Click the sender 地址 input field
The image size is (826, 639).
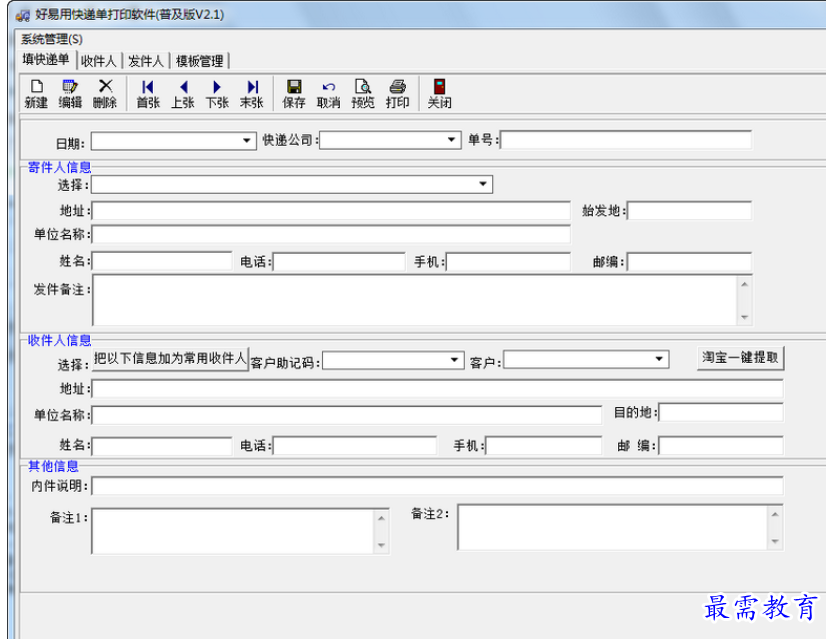pos(331,211)
